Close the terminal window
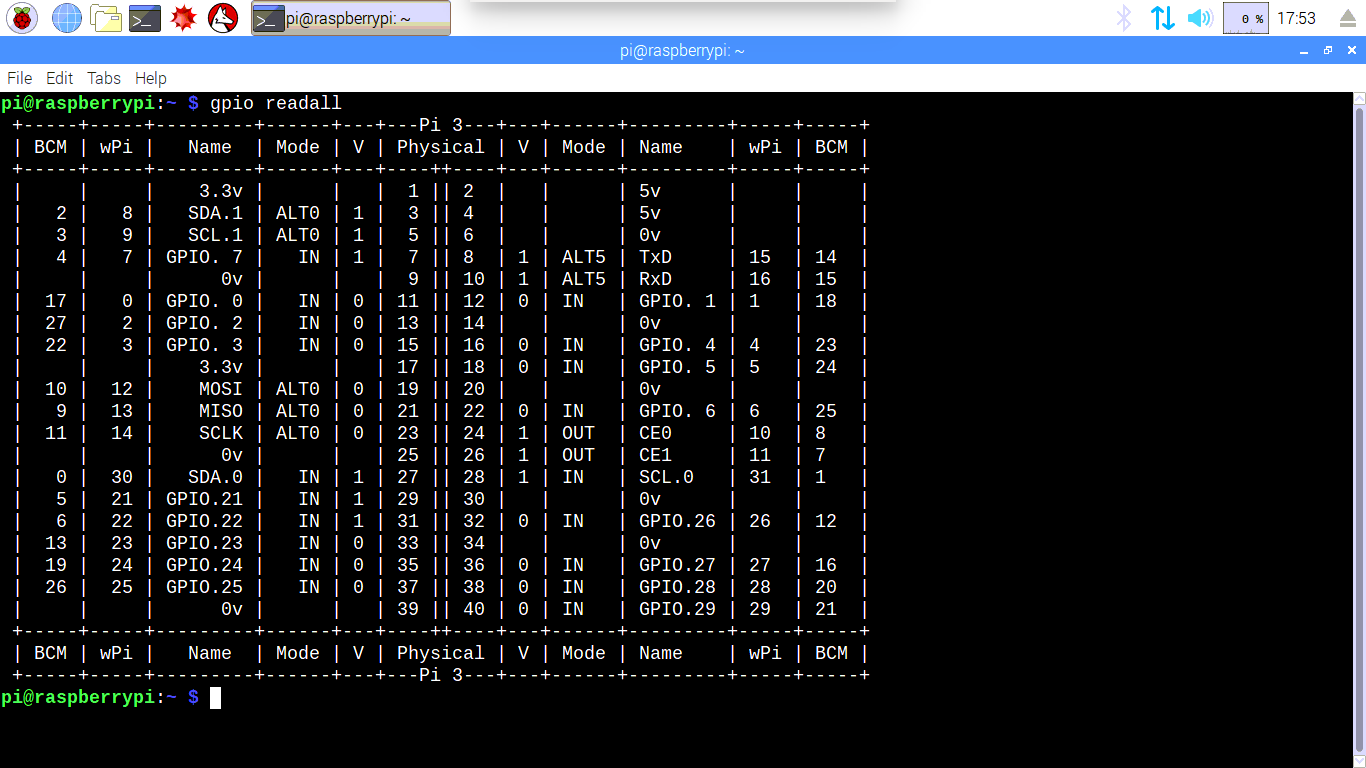 point(1350,50)
